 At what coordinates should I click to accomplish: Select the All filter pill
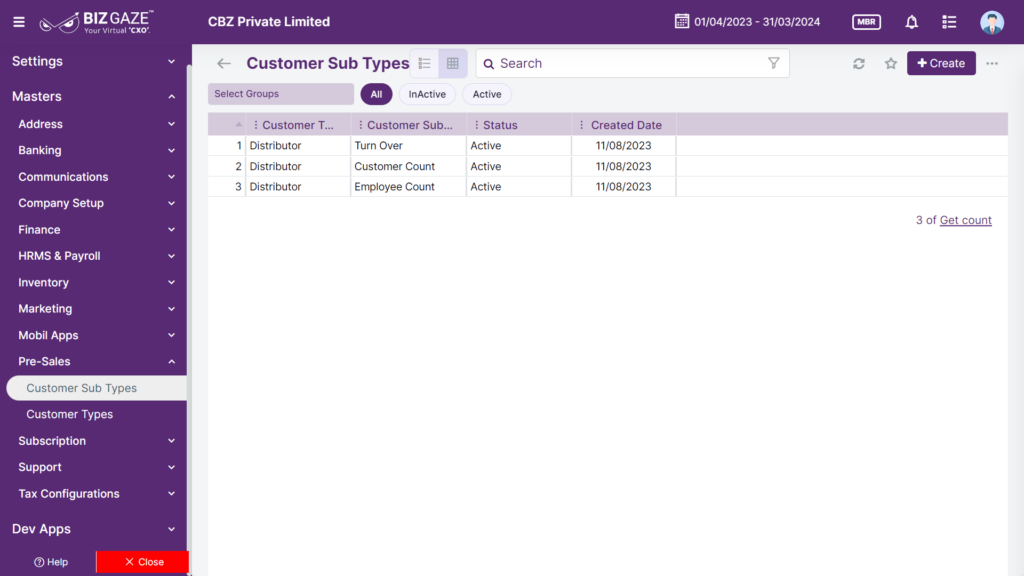tap(376, 94)
